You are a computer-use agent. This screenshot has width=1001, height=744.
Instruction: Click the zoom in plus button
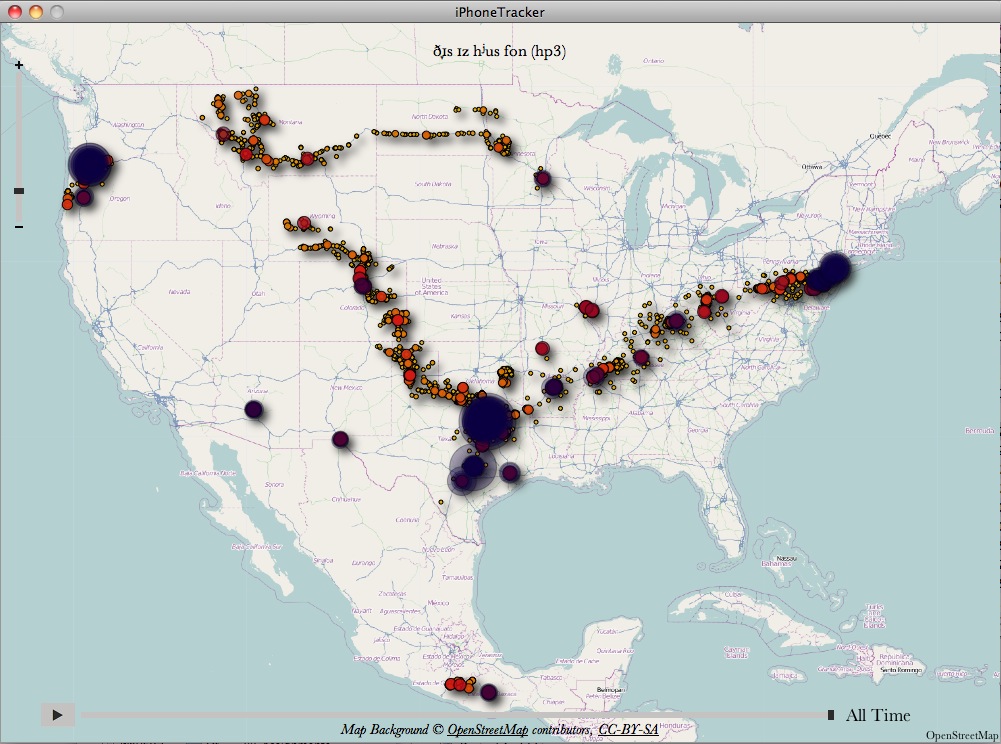(19, 64)
